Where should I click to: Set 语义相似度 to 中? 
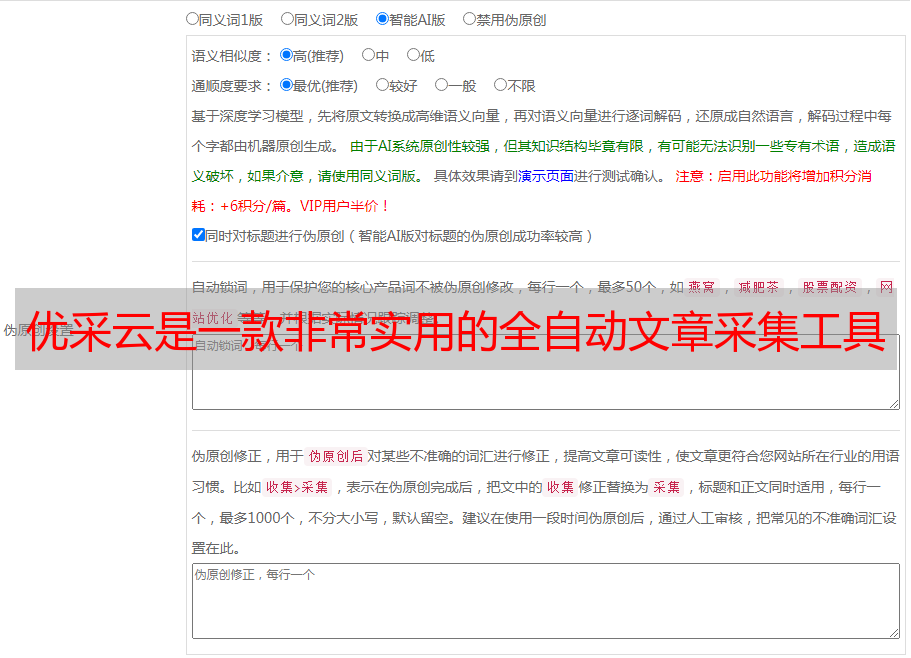click(x=368, y=55)
